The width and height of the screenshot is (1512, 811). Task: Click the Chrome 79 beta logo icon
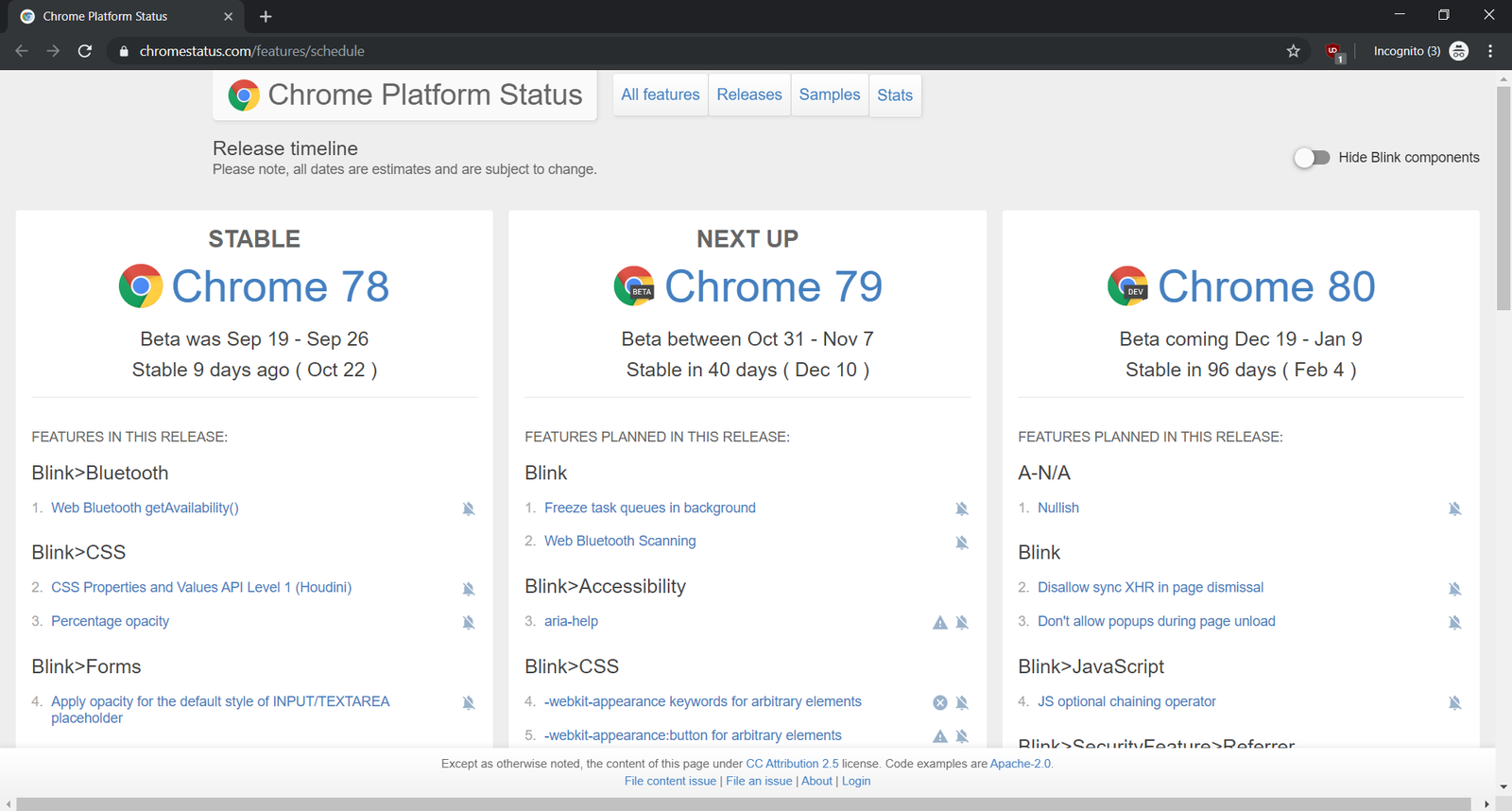(x=634, y=286)
